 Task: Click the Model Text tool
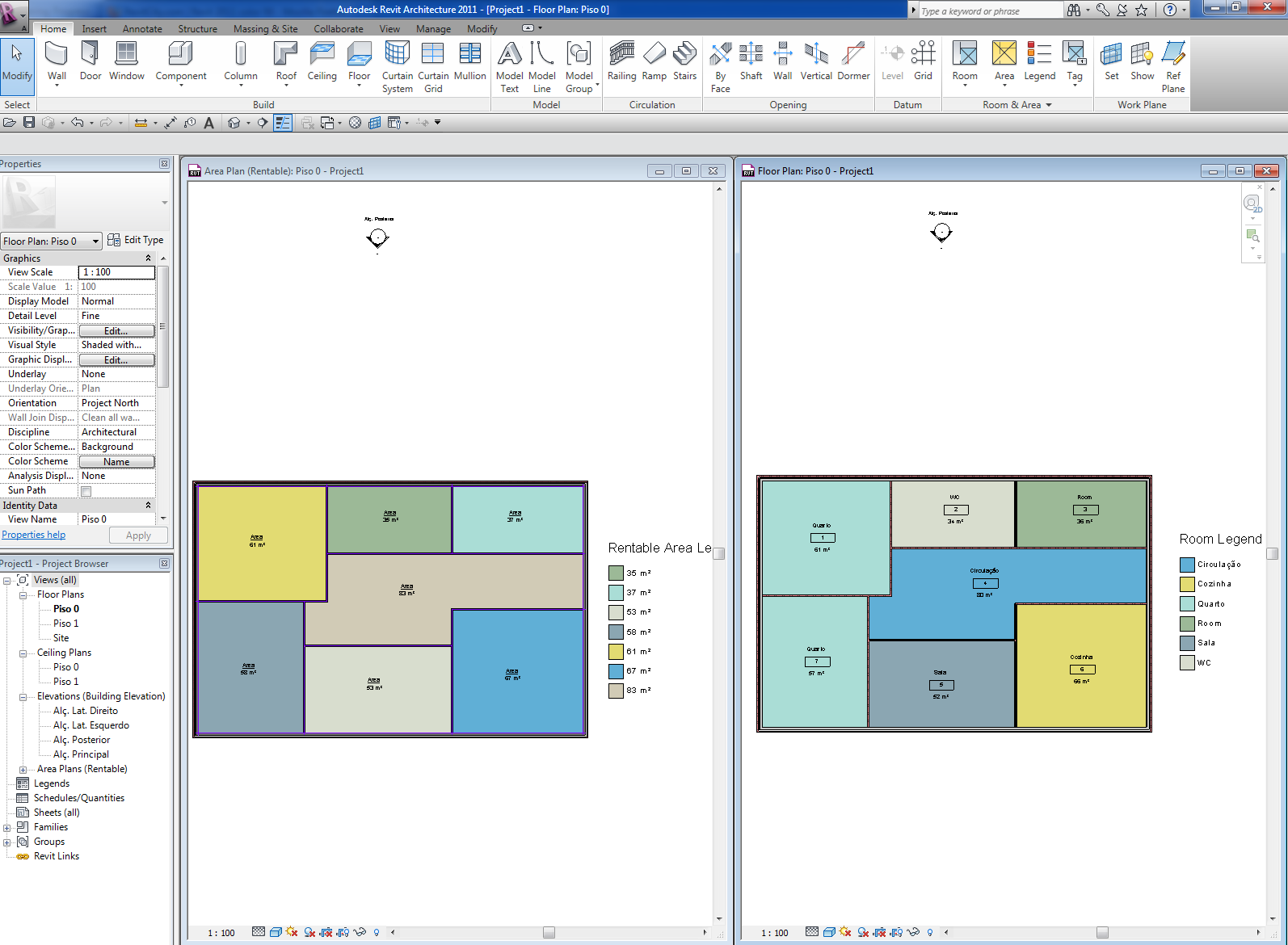tap(509, 68)
